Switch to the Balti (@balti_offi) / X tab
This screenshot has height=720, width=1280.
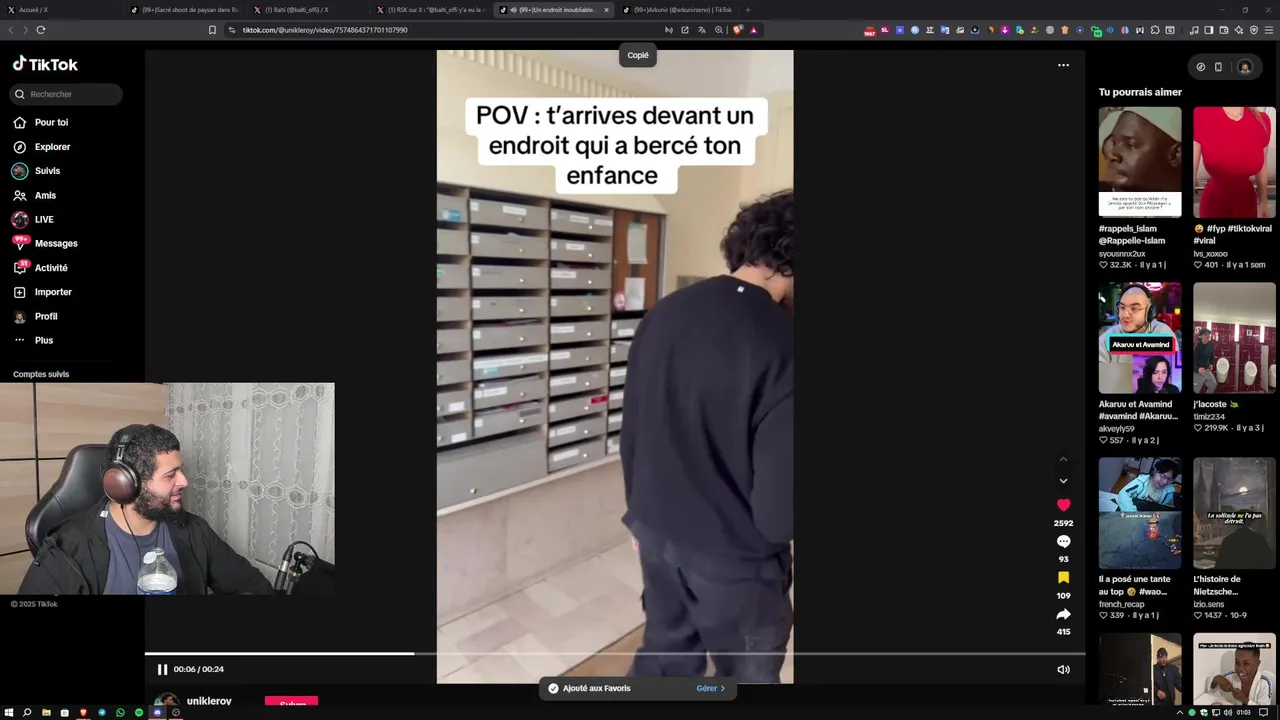[309, 10]
